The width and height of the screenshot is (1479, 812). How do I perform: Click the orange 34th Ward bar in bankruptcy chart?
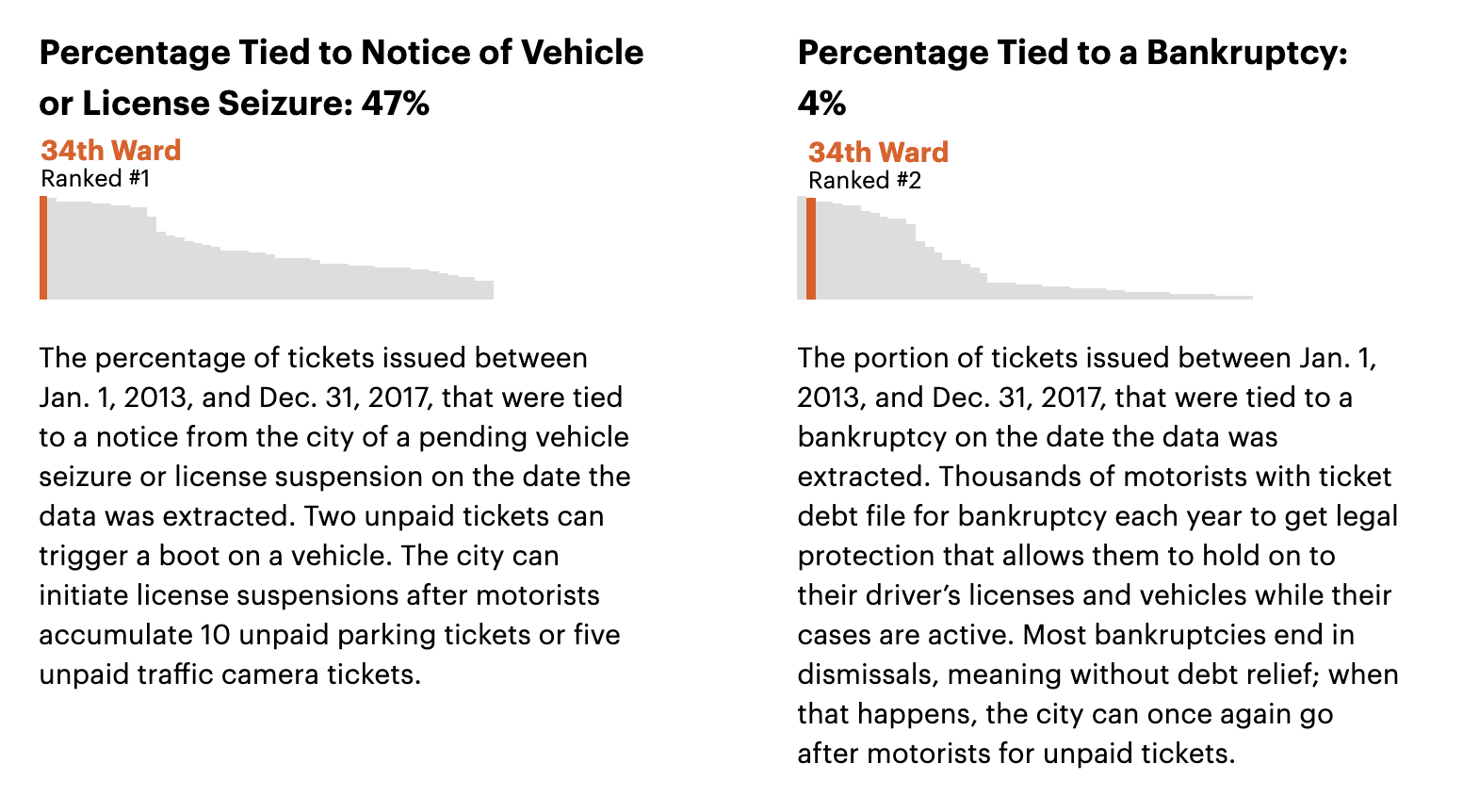(811, 249)
